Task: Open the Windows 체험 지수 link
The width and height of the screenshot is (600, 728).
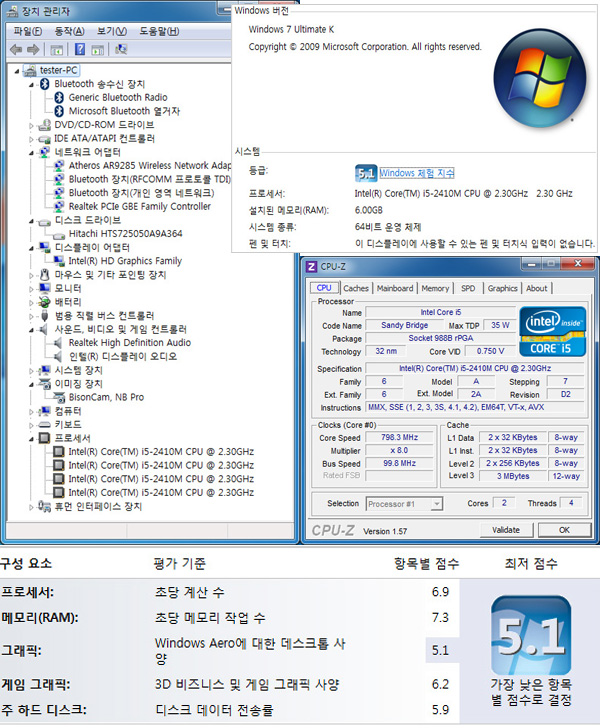Action: point(417,173)
